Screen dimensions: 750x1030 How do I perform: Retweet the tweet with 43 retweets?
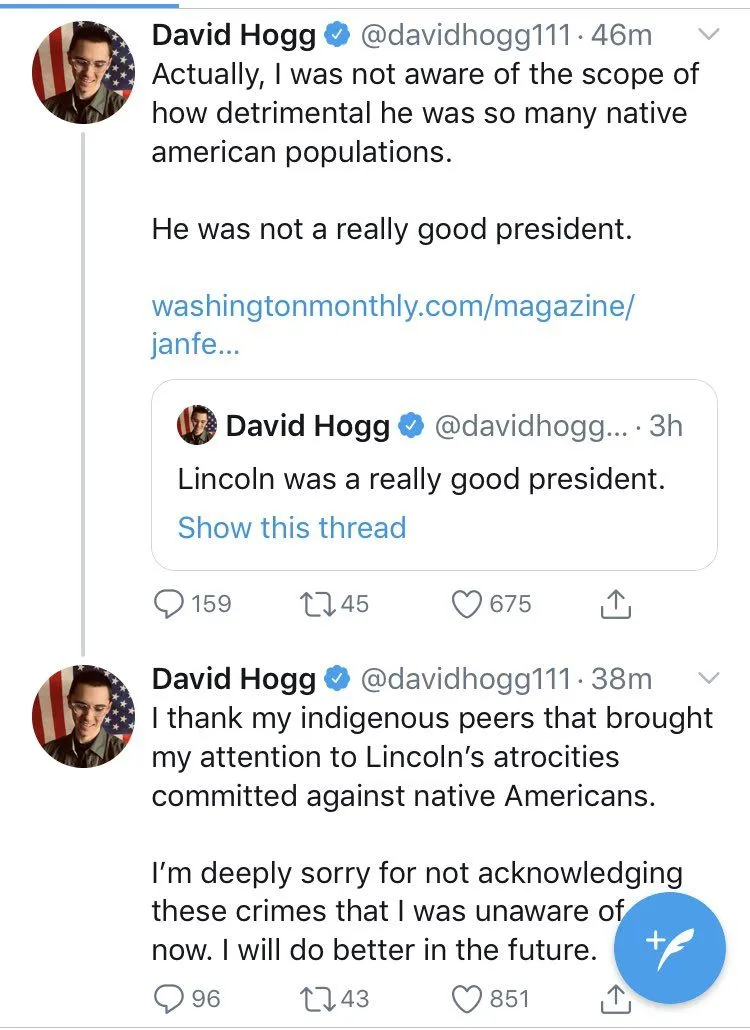(x=316, y=997)
